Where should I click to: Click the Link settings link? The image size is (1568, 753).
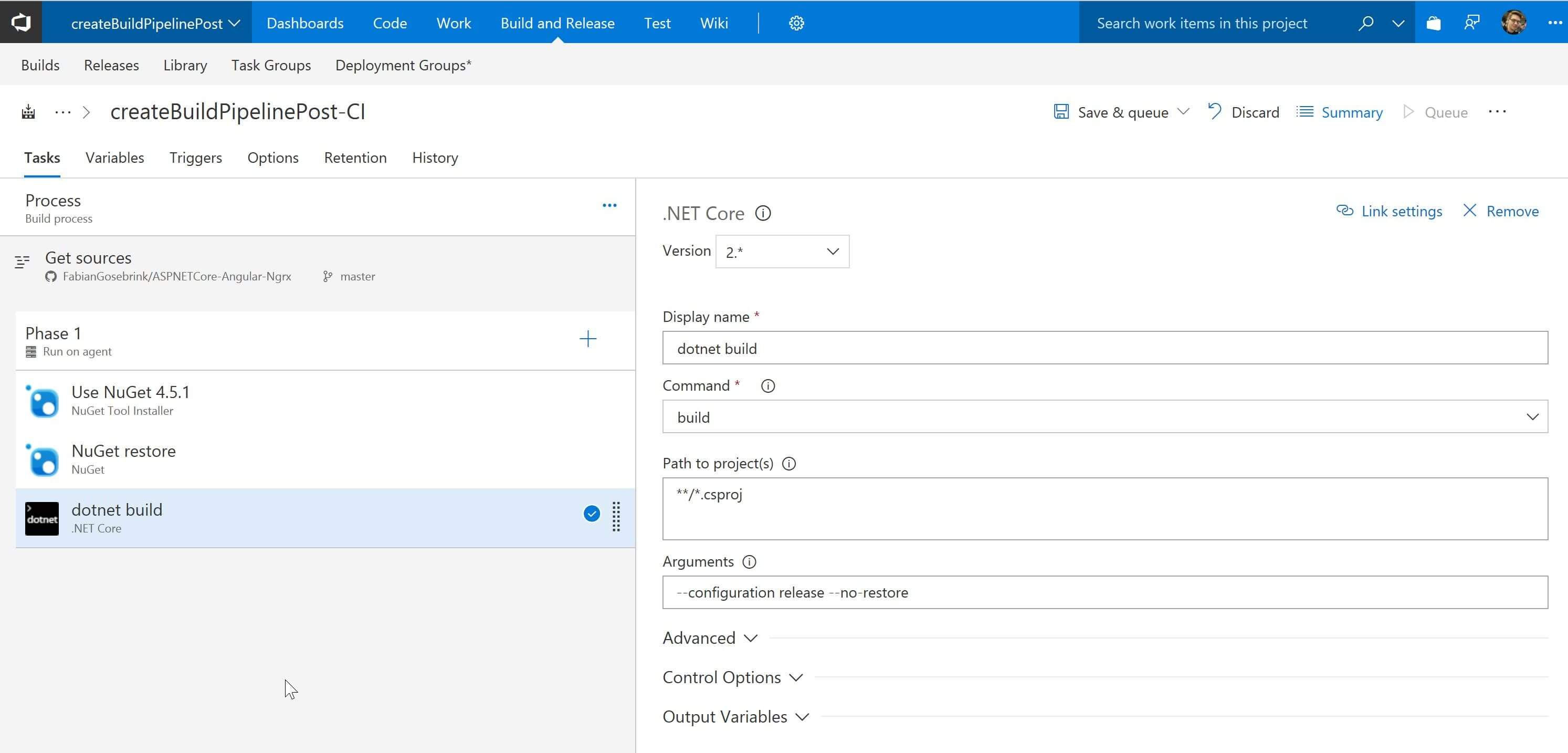pyautogui.click(x=1389, y=211)
